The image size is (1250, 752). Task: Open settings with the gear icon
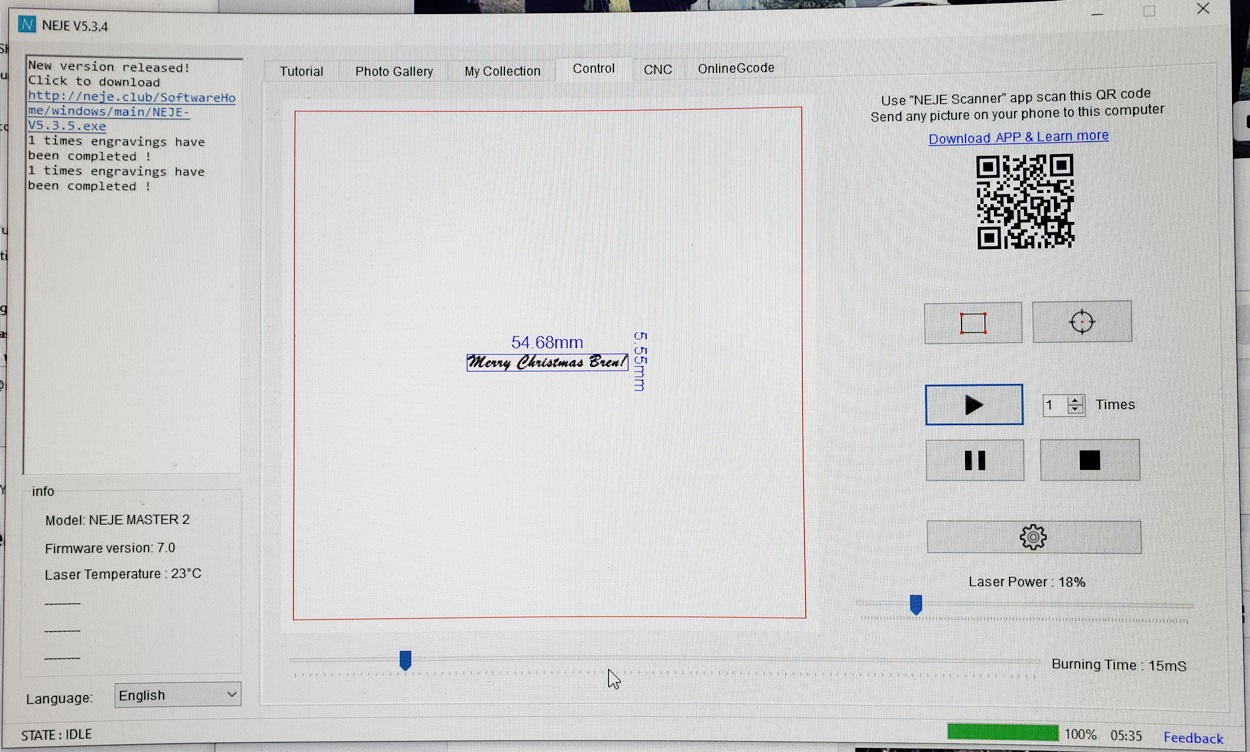1033,537
